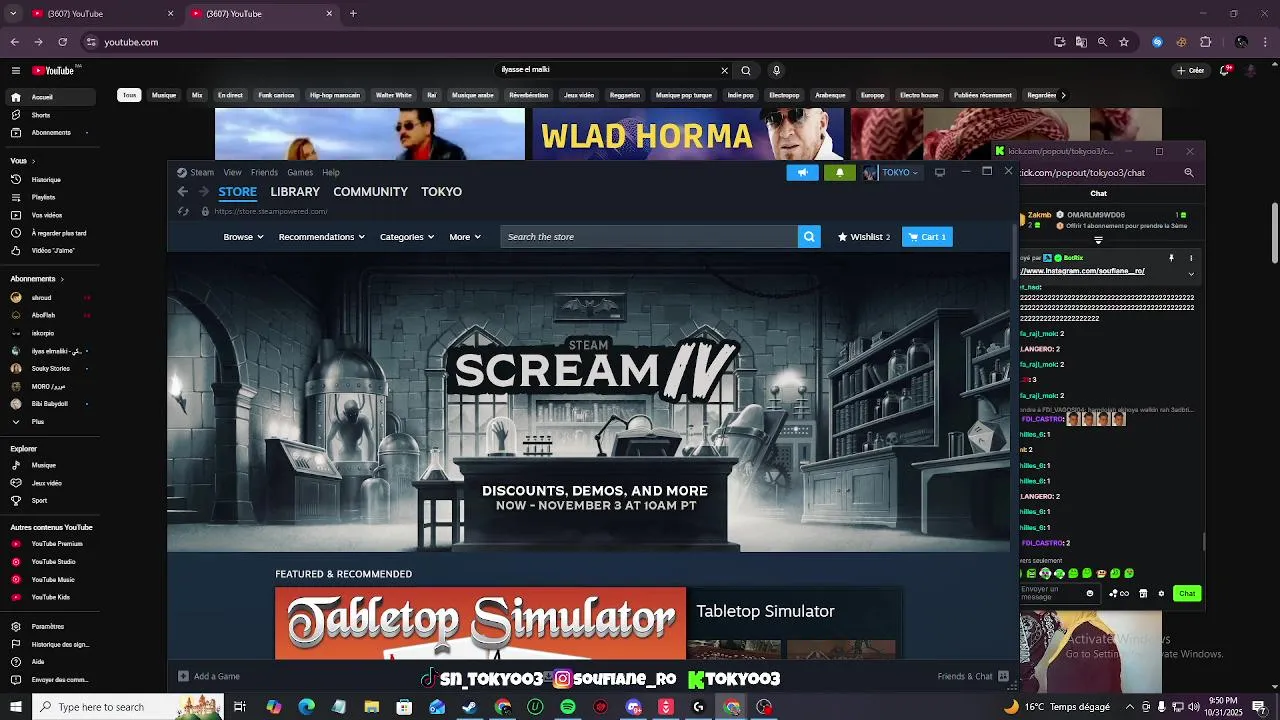The width and height of the screenshot is (1280, 720).
Task: Start YouTube voice search microphone
Action: point(776,70)
